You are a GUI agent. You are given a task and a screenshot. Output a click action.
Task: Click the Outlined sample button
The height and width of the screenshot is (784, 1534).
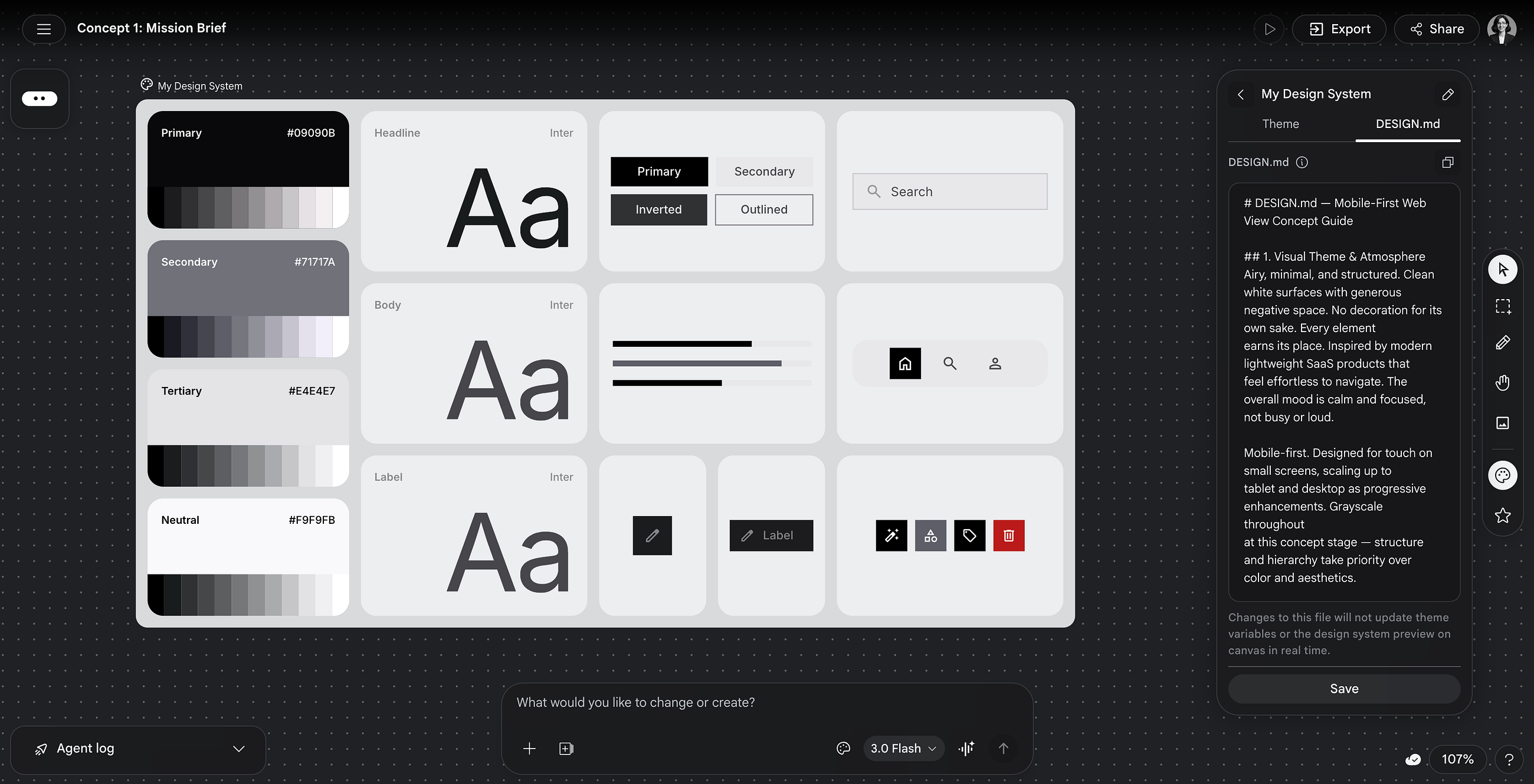(x=764, y=209)
